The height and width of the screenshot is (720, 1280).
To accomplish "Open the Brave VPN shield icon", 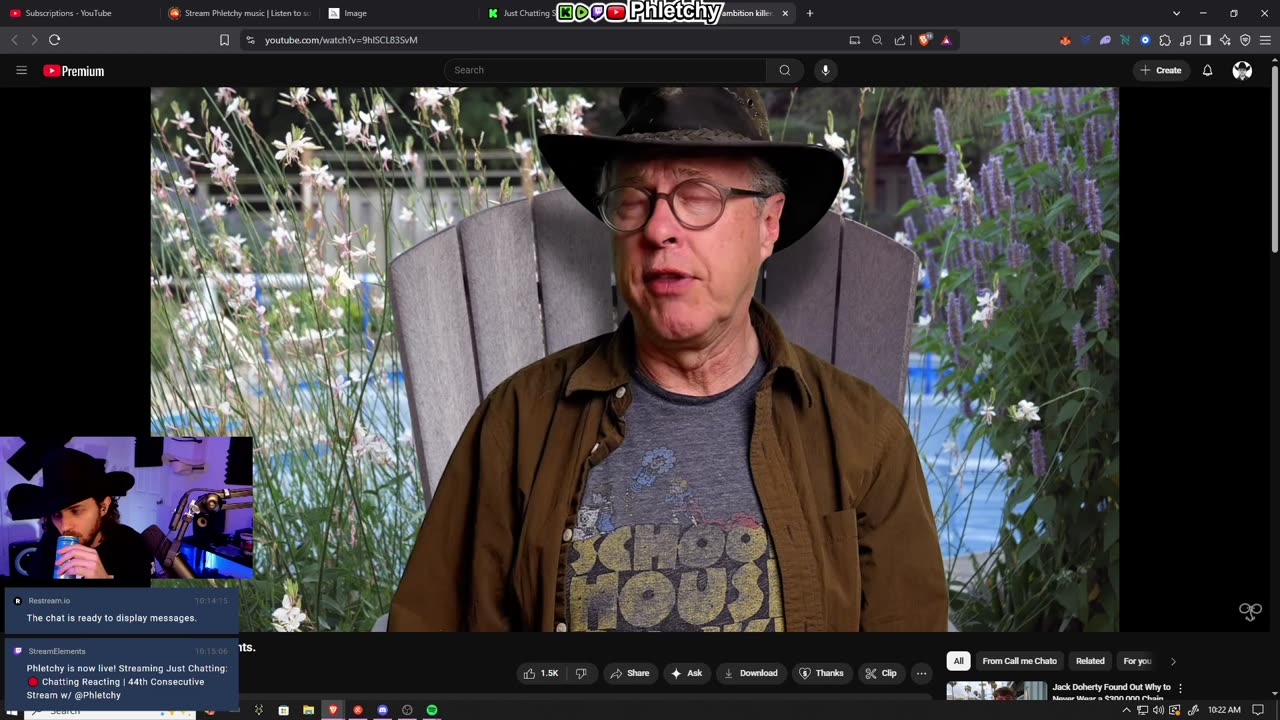I will 1245,40.
